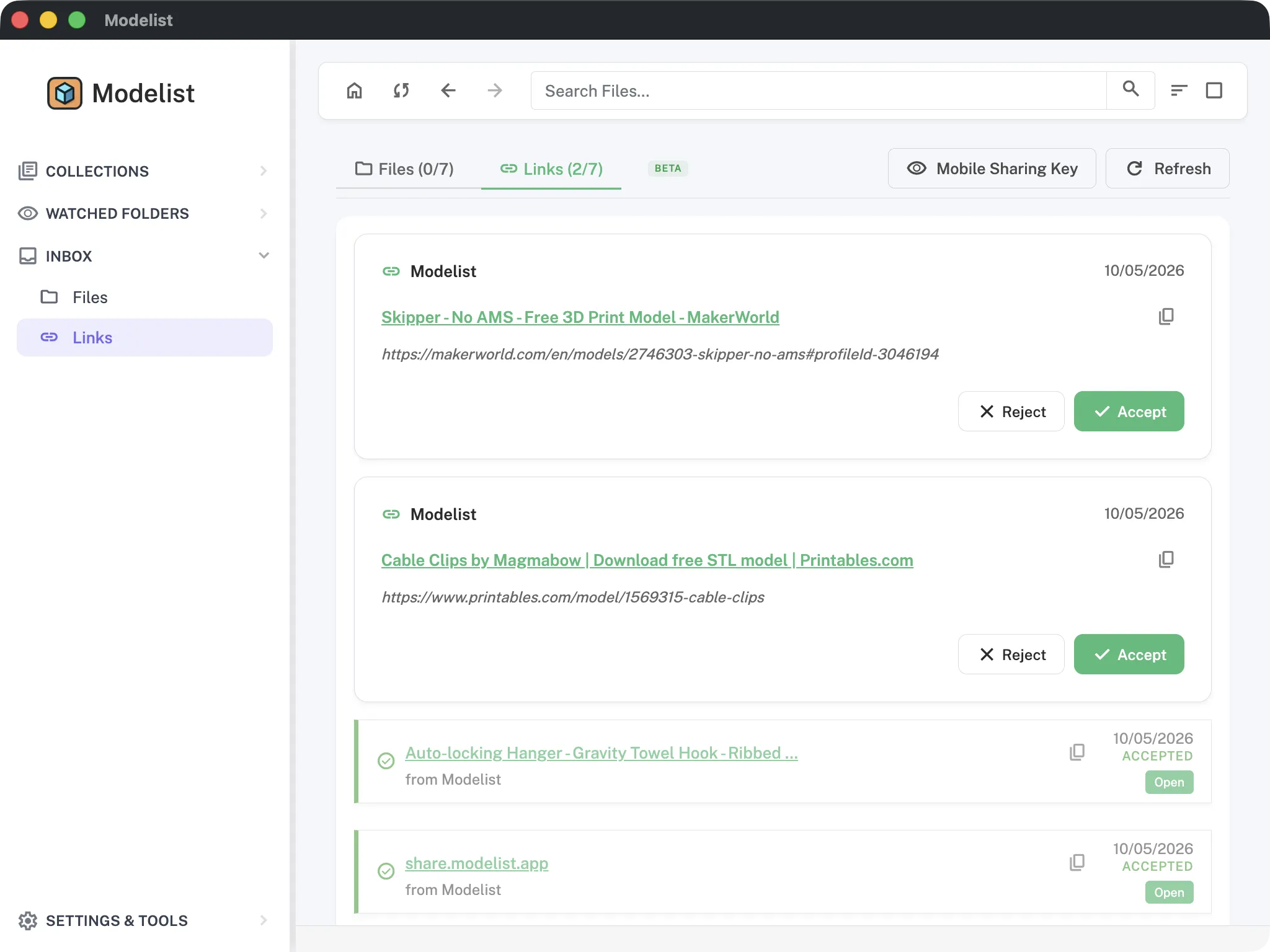
Task: Select the Links (2/7) tab
Action: point(551,169)
